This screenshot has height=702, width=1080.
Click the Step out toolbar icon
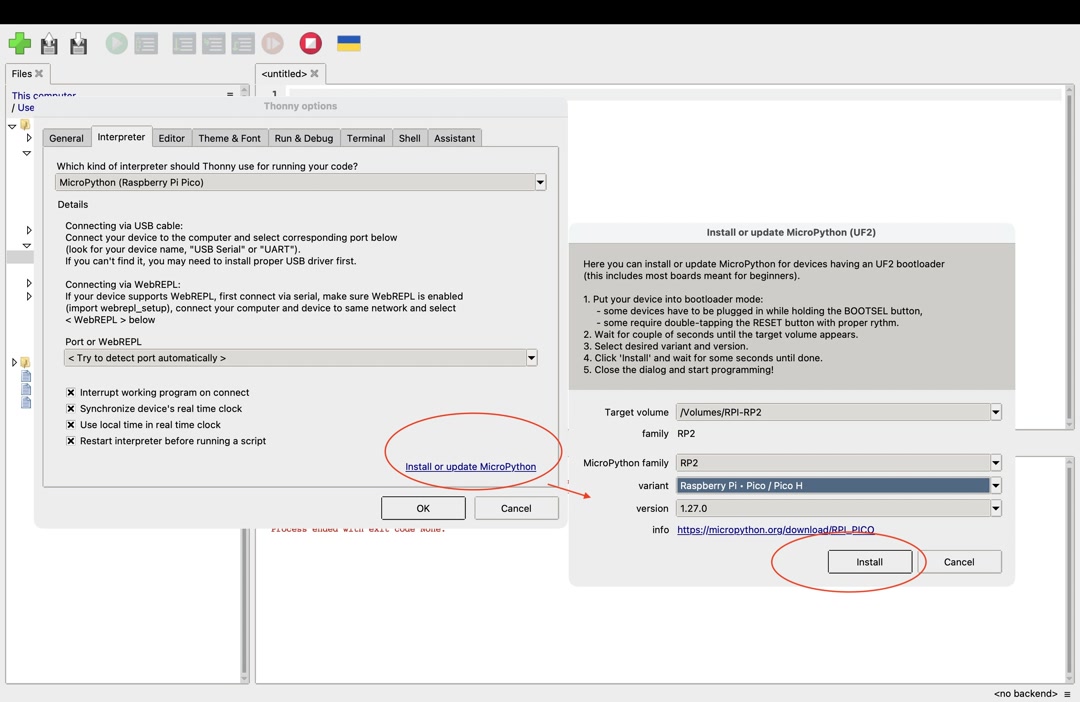(243, 44)
